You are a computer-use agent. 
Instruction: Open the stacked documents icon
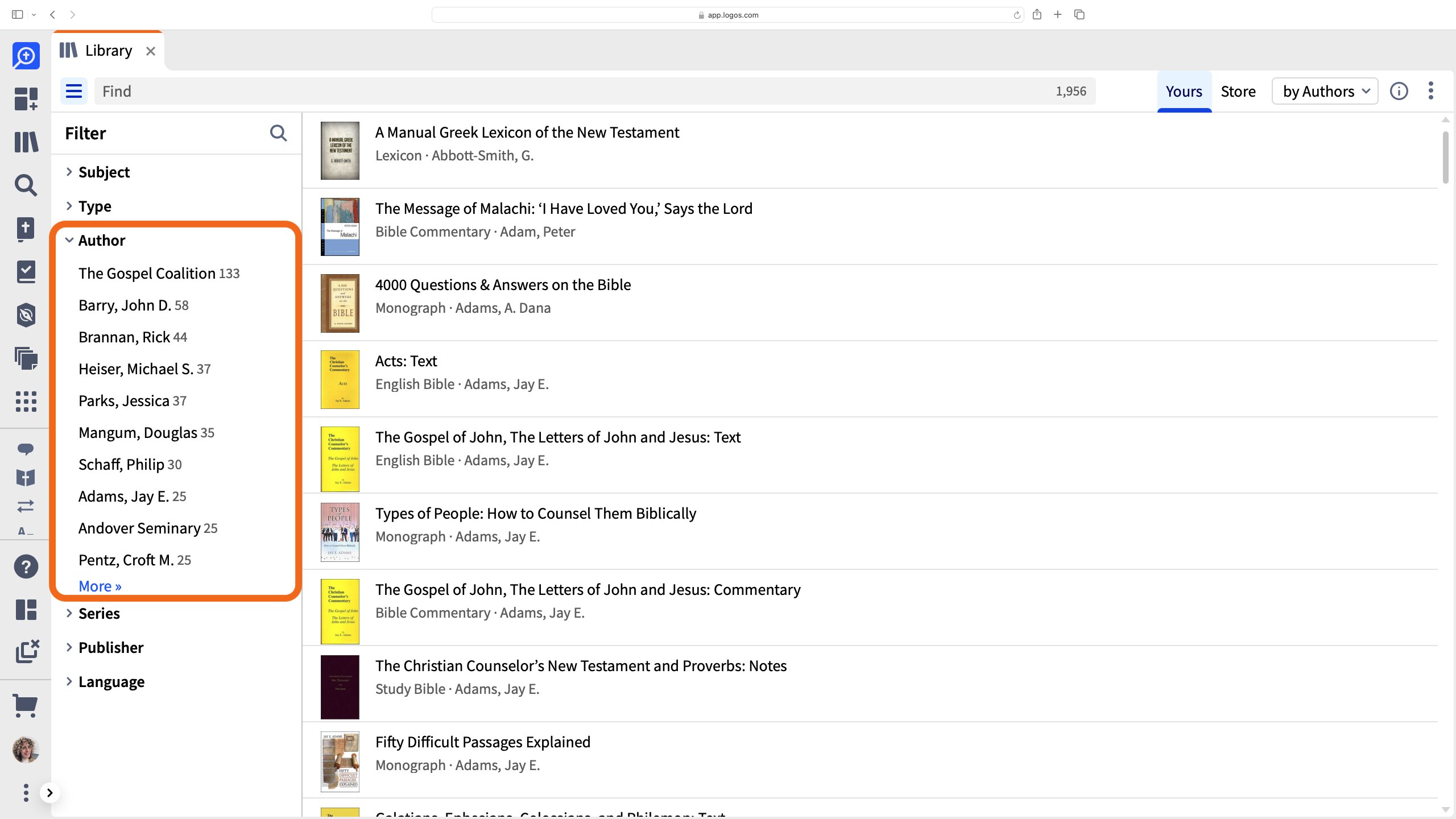click(x=26, y=358)
